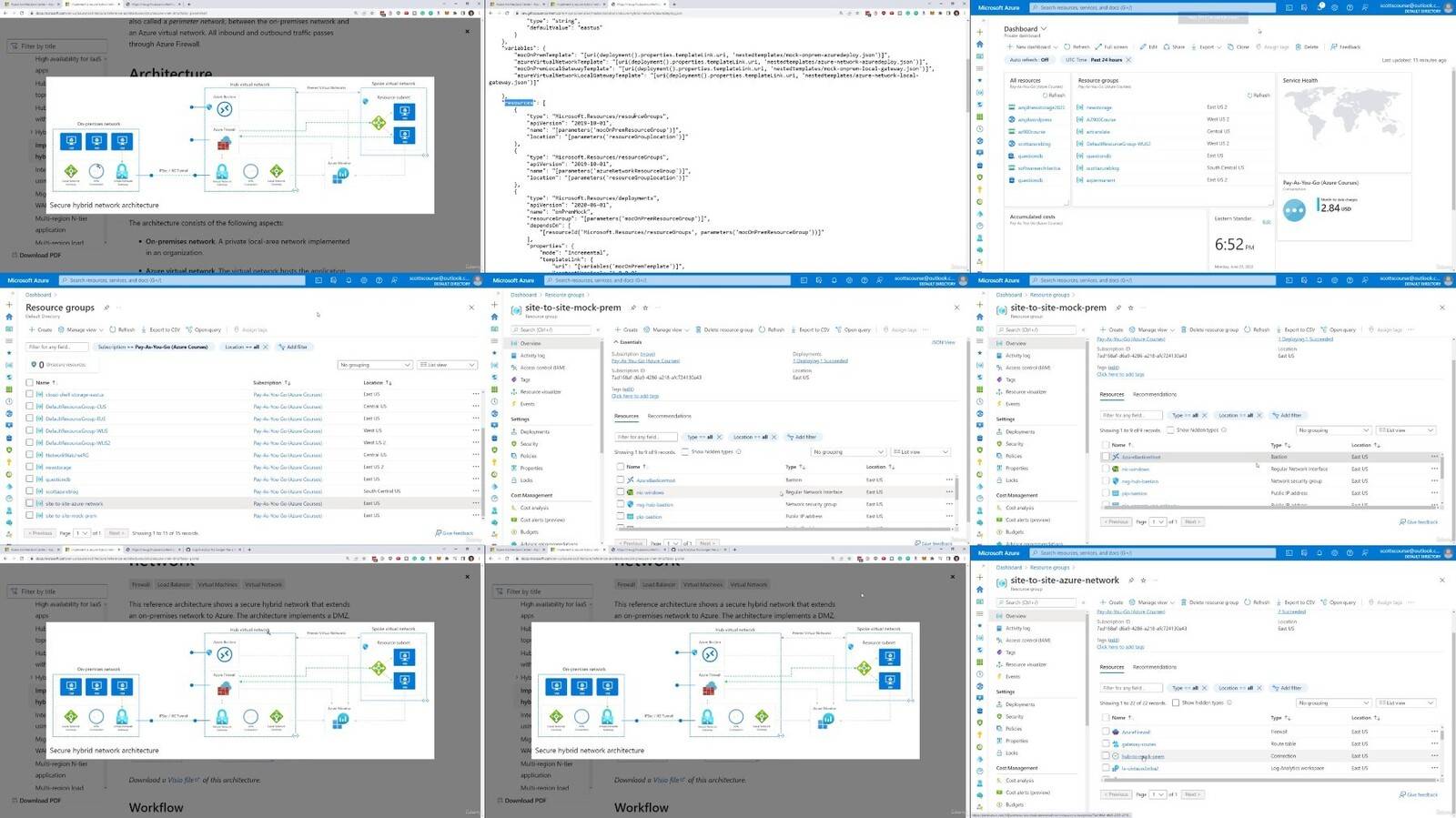Click JSON View link on site-to-site-mock-prem page
This screenshot has width=1456, height=818.
944,342
